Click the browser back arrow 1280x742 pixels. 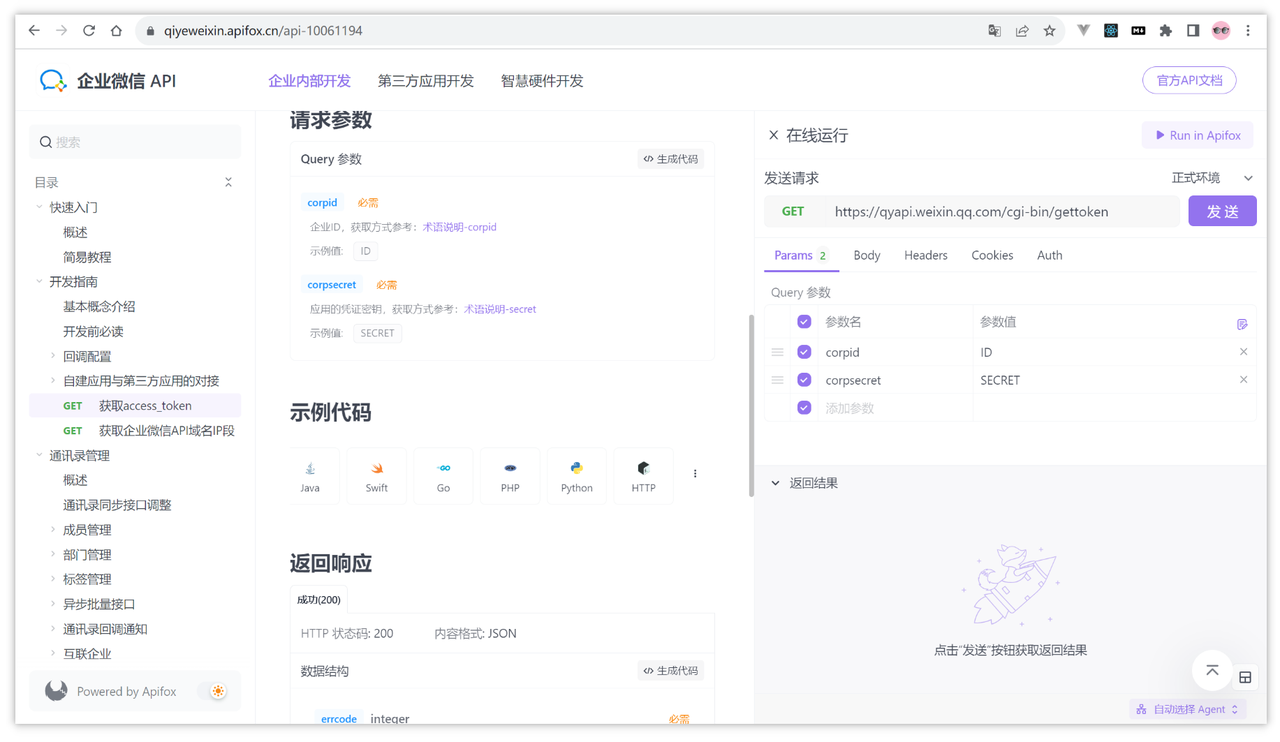[x=34, y=31]
